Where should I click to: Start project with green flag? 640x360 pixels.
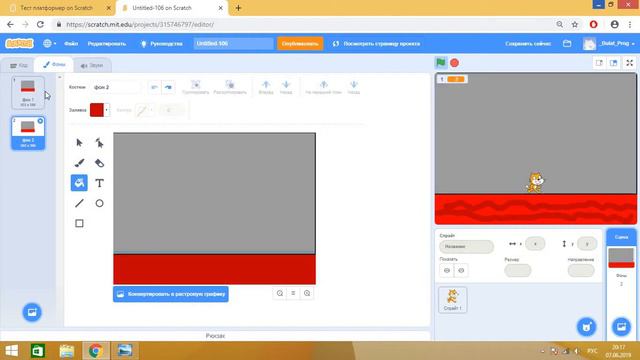point(441,63)
